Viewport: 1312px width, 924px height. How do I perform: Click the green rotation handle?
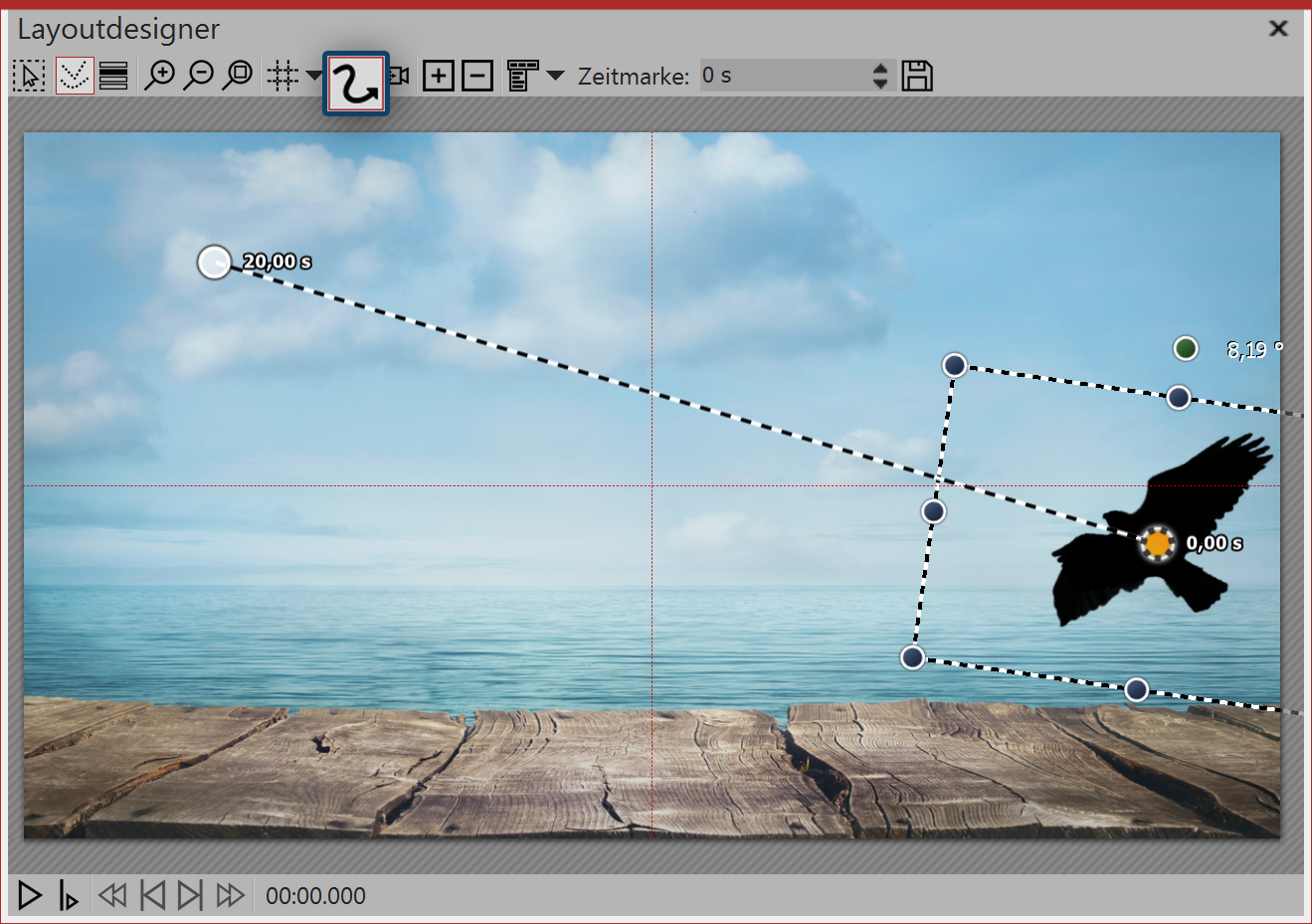tap(1185, 348)
